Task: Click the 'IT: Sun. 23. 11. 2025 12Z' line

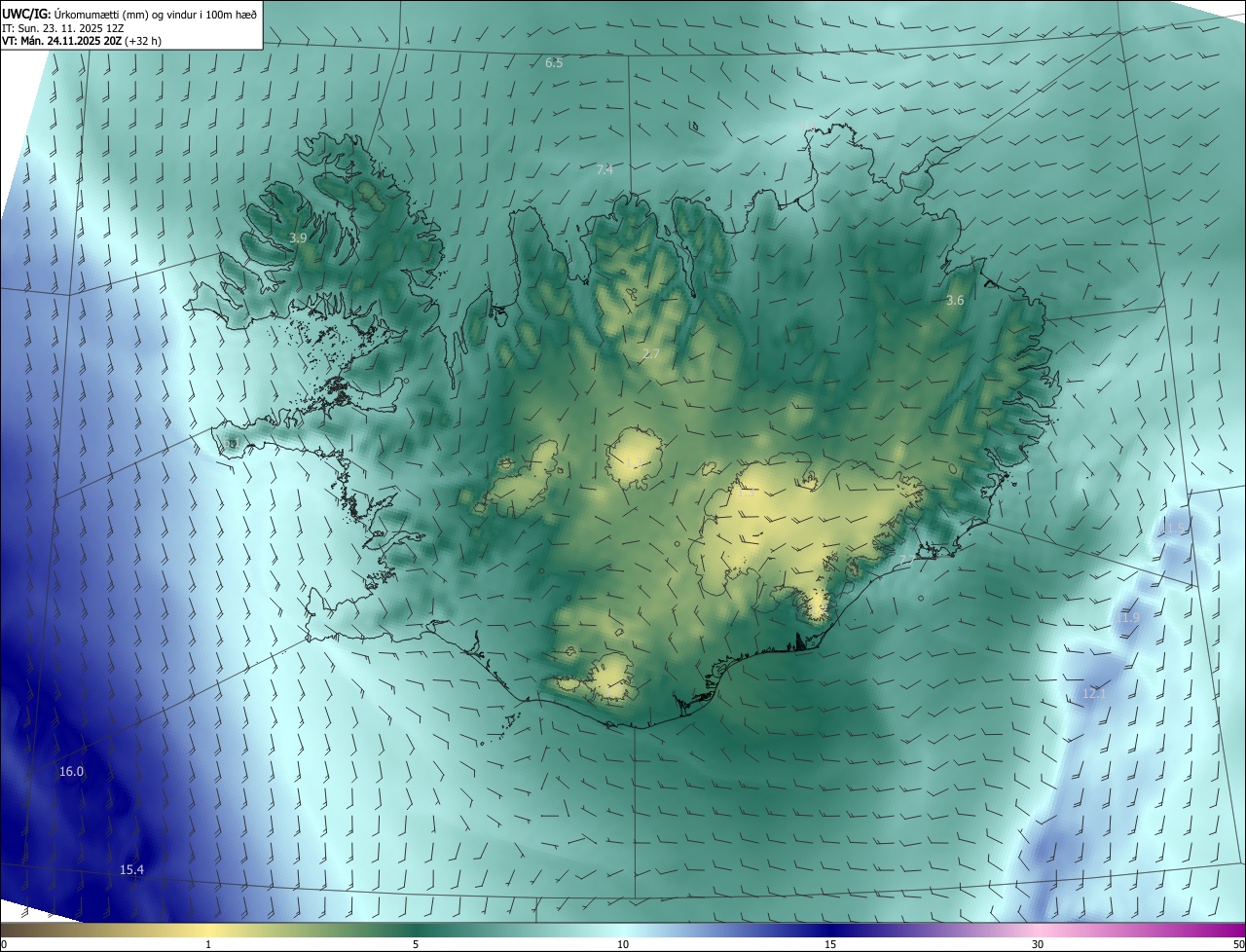Action: [62, 28]
